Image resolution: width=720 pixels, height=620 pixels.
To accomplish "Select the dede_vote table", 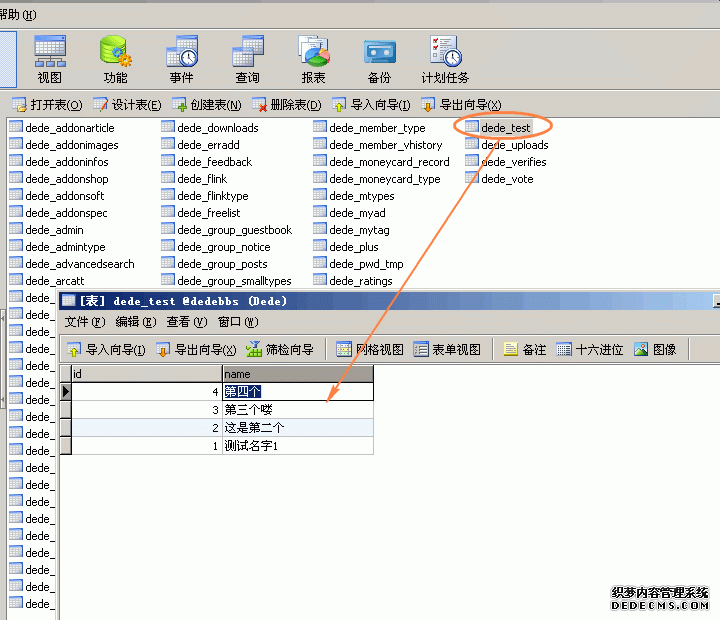I will pos(499,179).
